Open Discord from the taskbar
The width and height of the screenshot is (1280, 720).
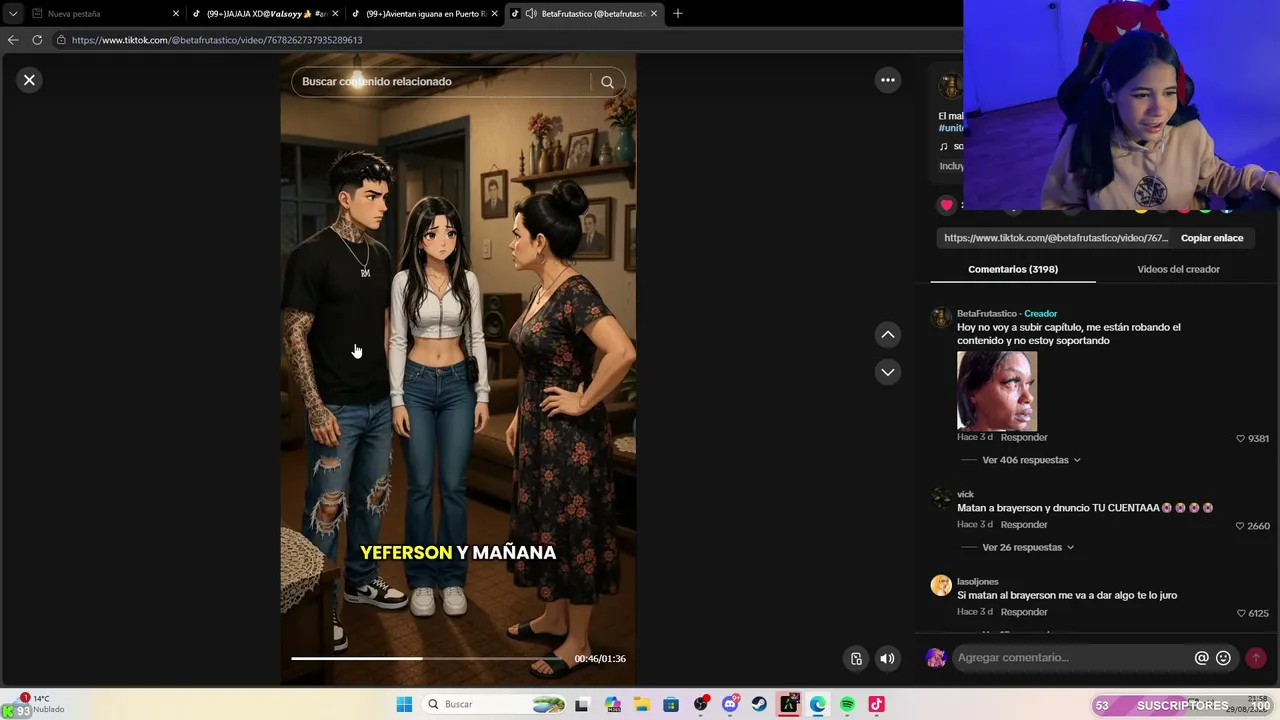pos(730,704)
